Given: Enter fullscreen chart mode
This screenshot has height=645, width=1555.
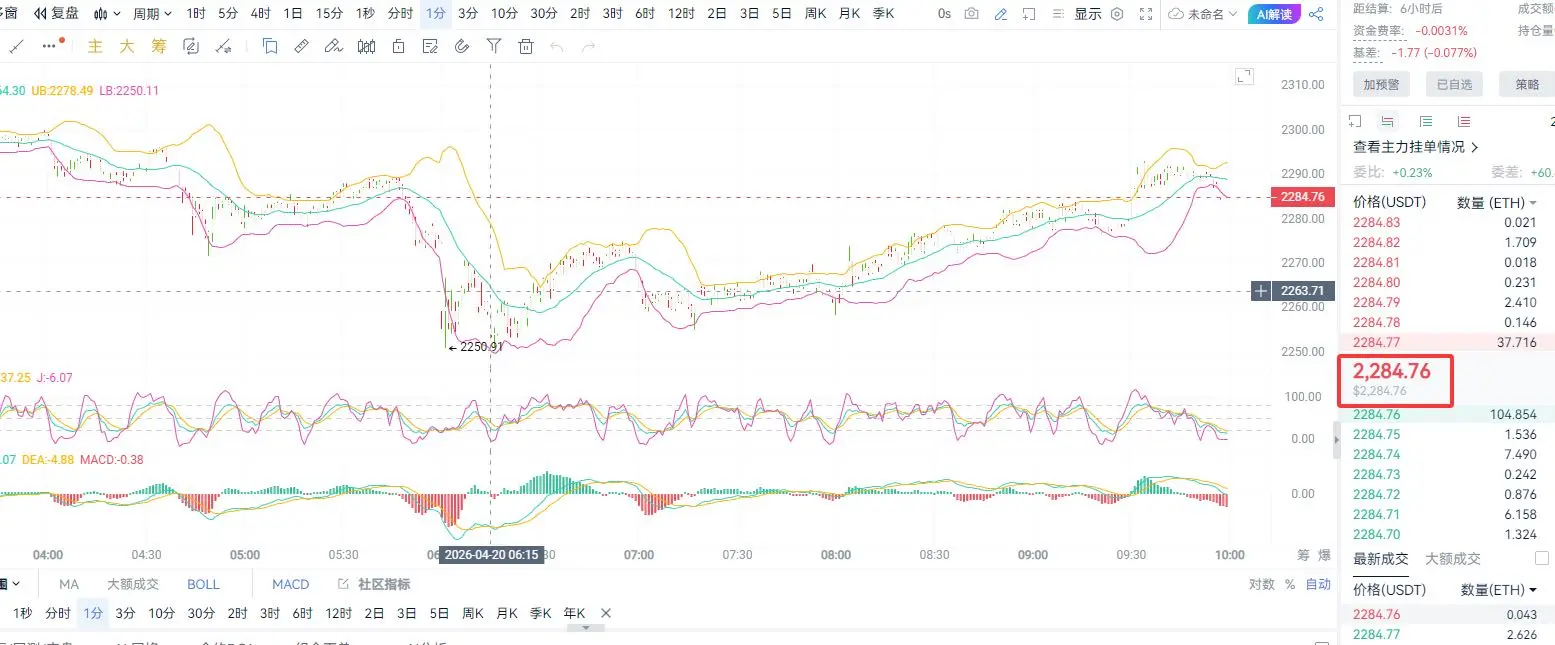Looking at the screenshot, I should pos(1147,14).
